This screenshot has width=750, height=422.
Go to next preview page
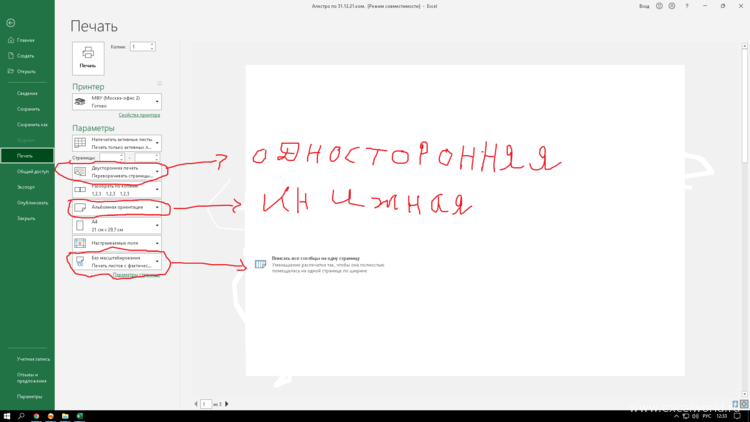point(227,404)
